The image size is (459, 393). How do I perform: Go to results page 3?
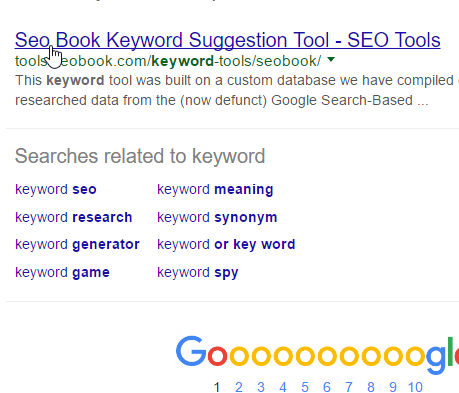tap(261, 387)
